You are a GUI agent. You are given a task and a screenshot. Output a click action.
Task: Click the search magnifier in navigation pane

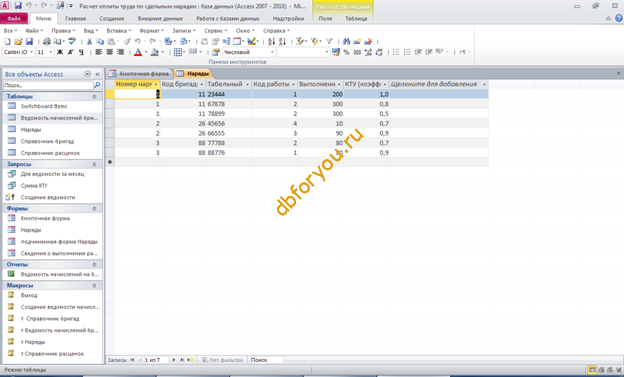click(97, 85)
